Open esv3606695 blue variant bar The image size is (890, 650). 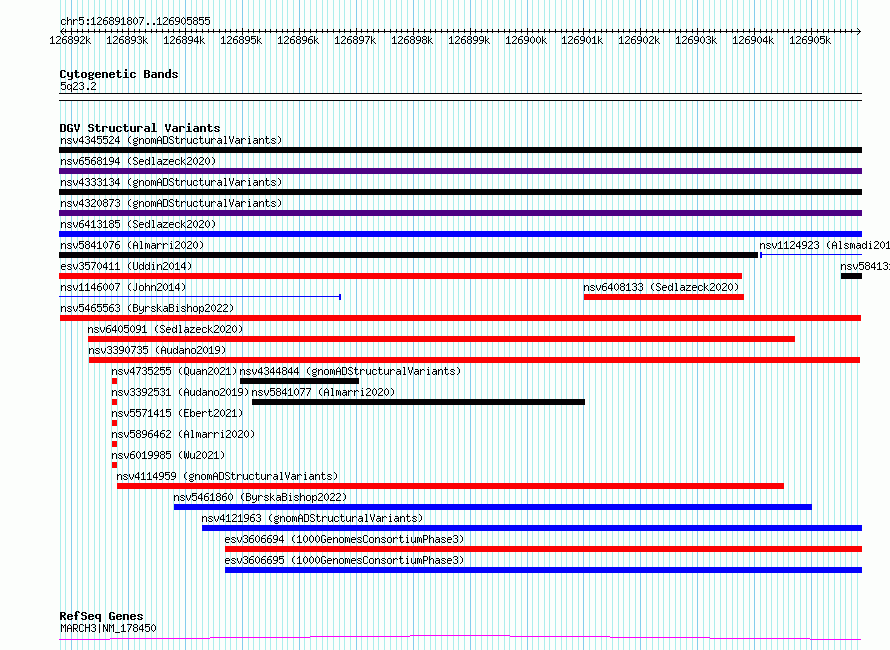pyautogui.click(x=543, y=570)
